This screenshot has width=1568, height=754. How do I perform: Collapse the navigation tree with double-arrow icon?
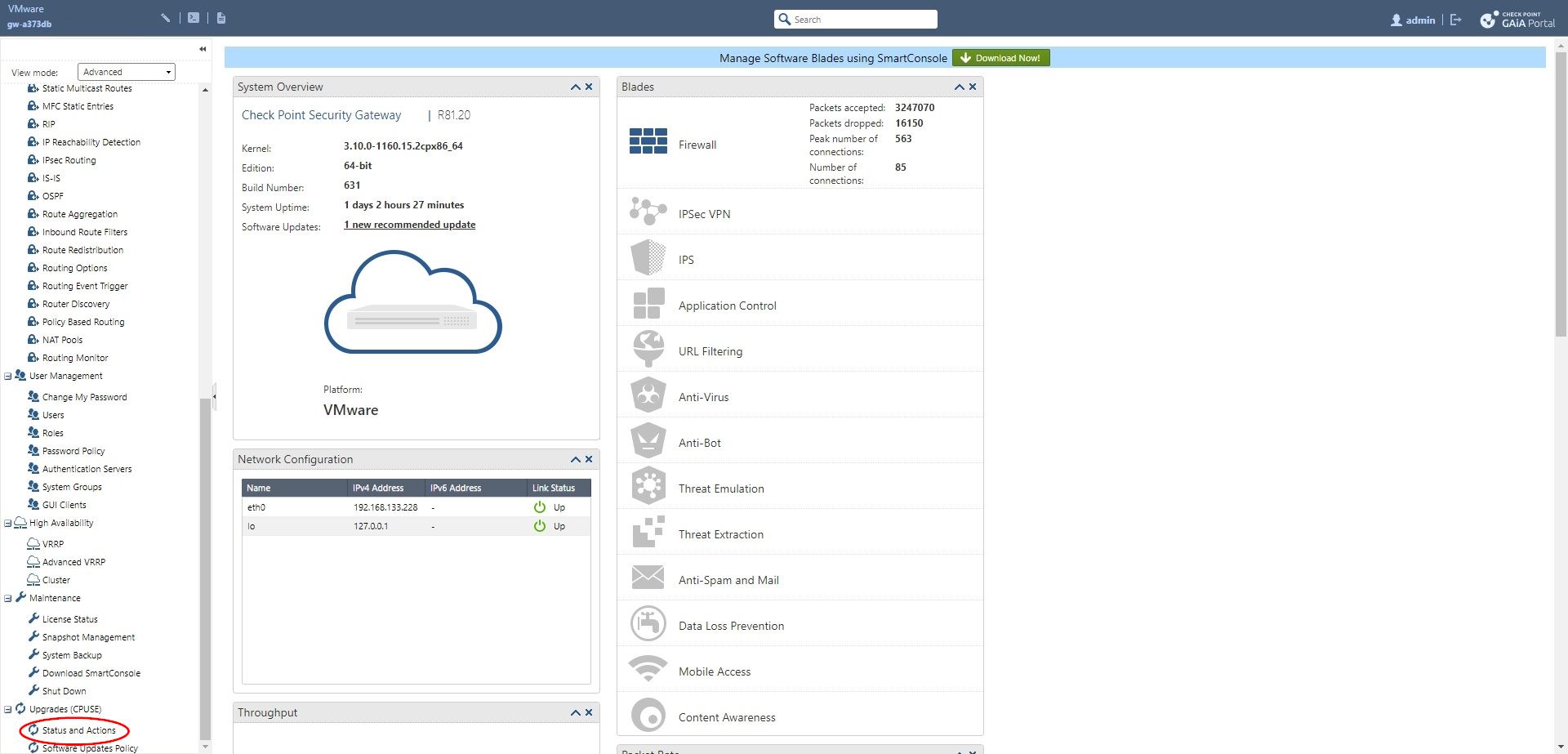pyautogui.click(x=203, y=49)
